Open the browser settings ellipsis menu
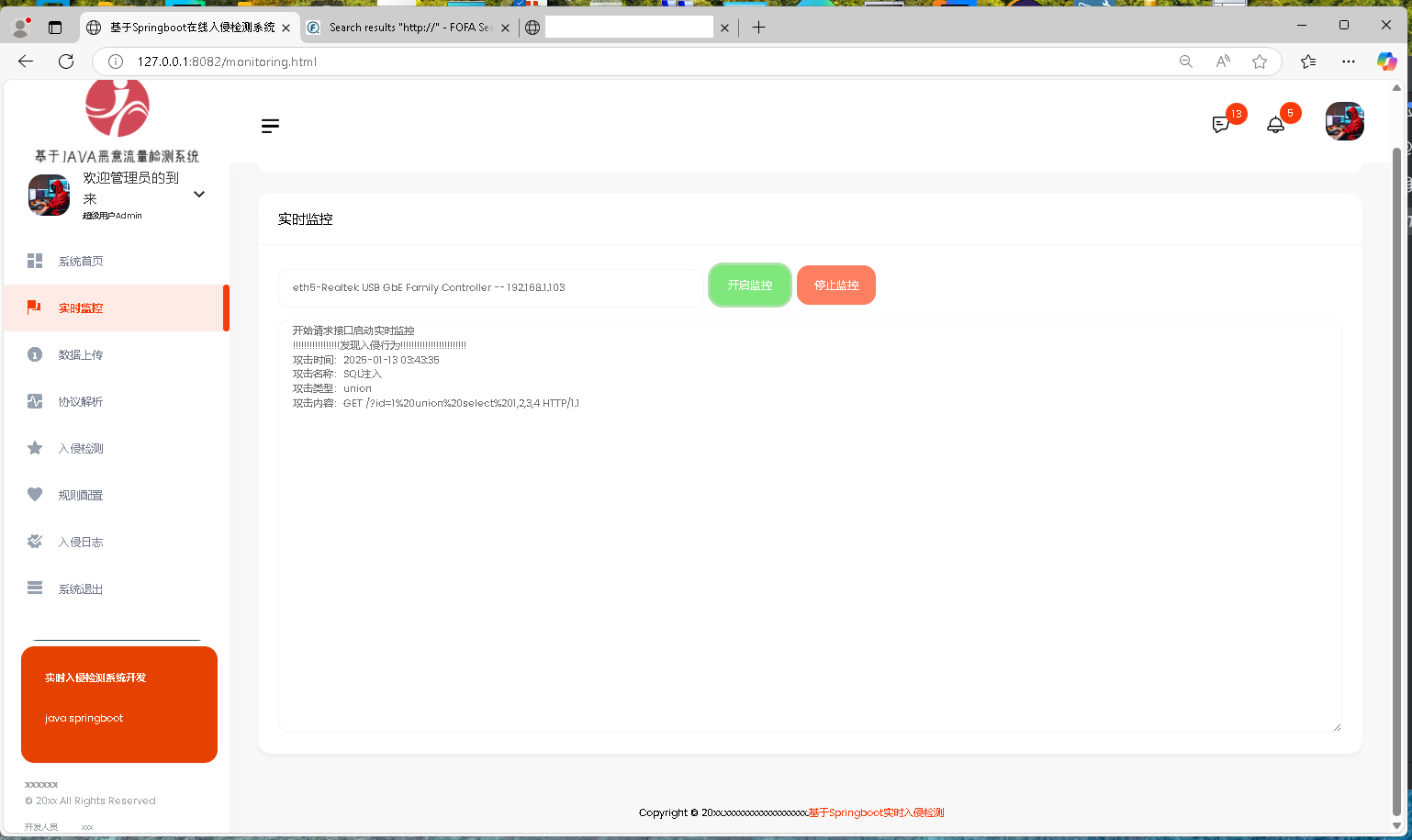 tap(1348, 62)
